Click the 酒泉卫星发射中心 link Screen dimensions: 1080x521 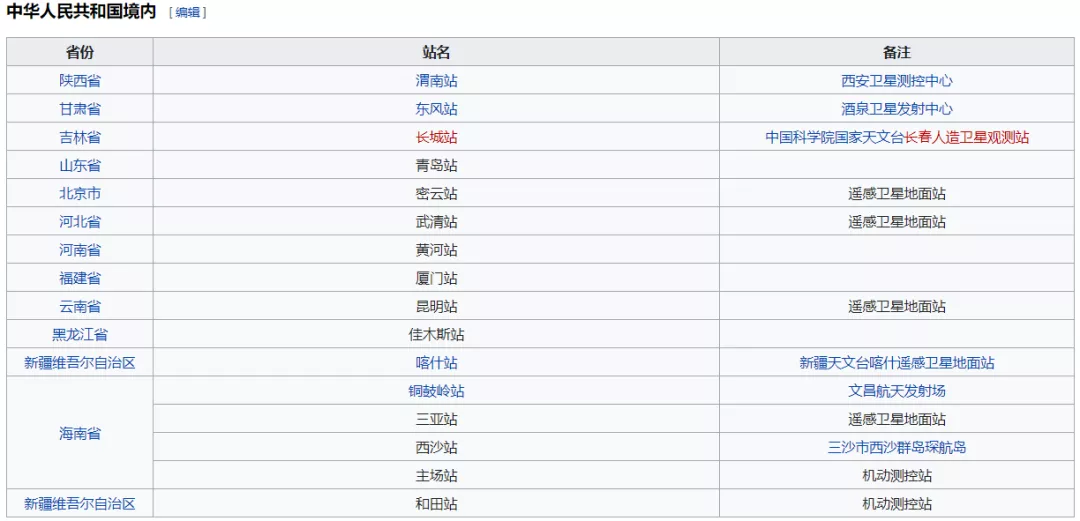tap(897, 109)
